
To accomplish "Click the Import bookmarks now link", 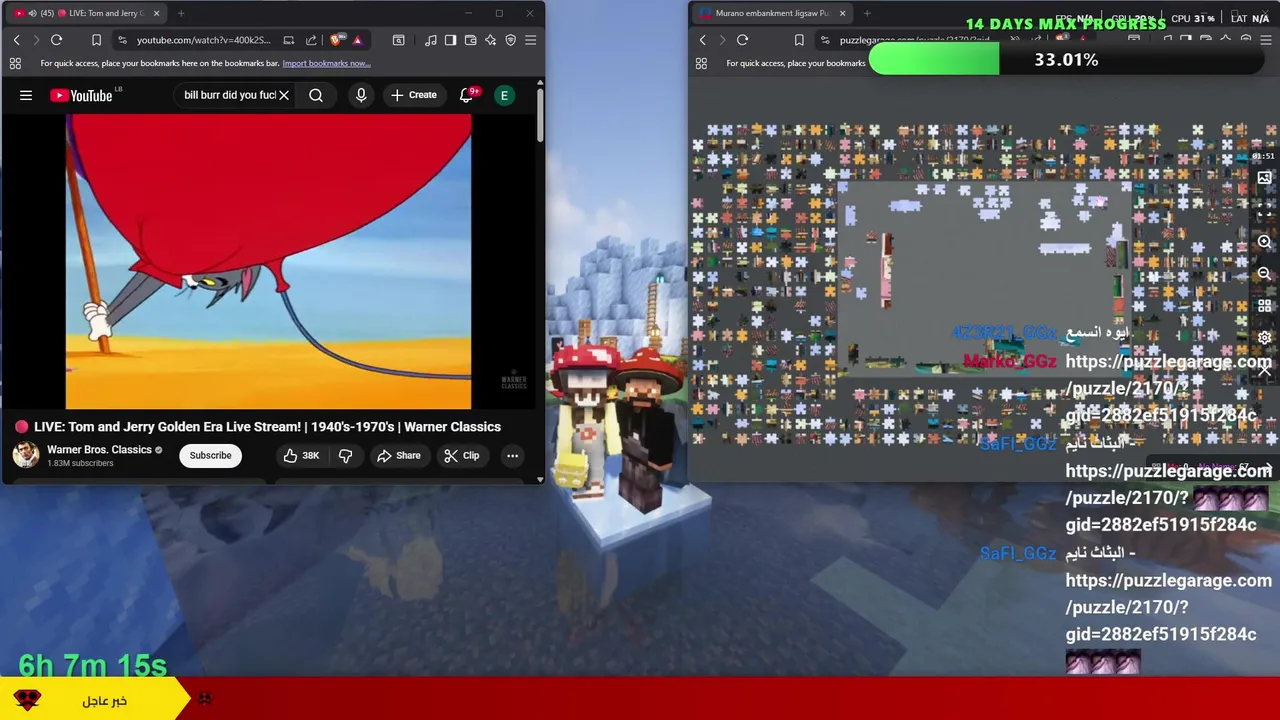I will coord(326,63).
